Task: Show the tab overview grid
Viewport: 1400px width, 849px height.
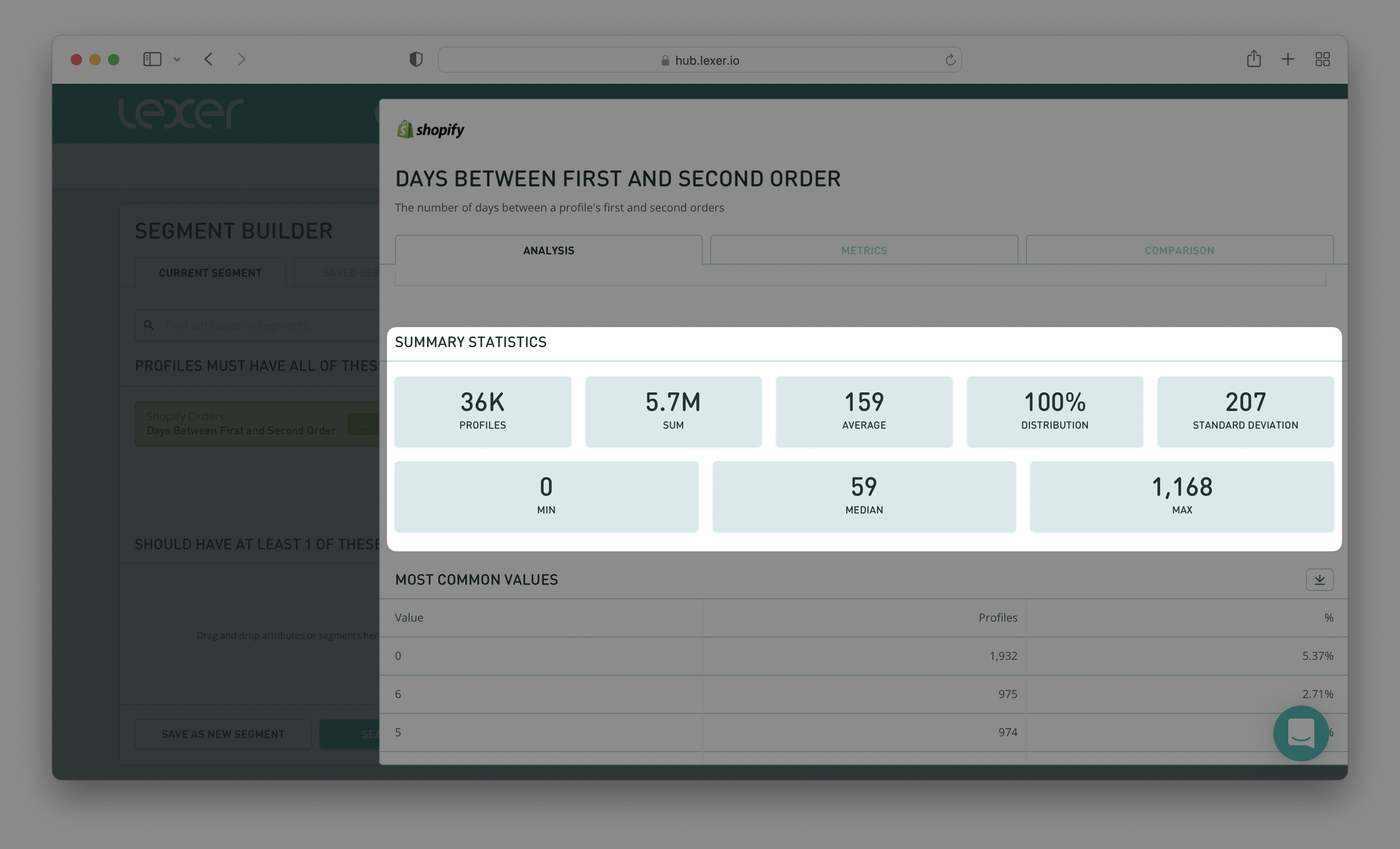Action: click(1322, 59)
